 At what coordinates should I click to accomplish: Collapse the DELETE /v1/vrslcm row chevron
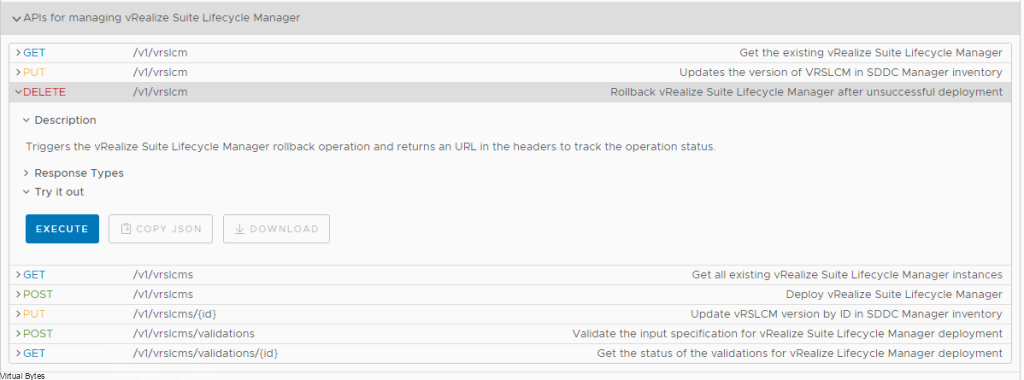[18, 92]
